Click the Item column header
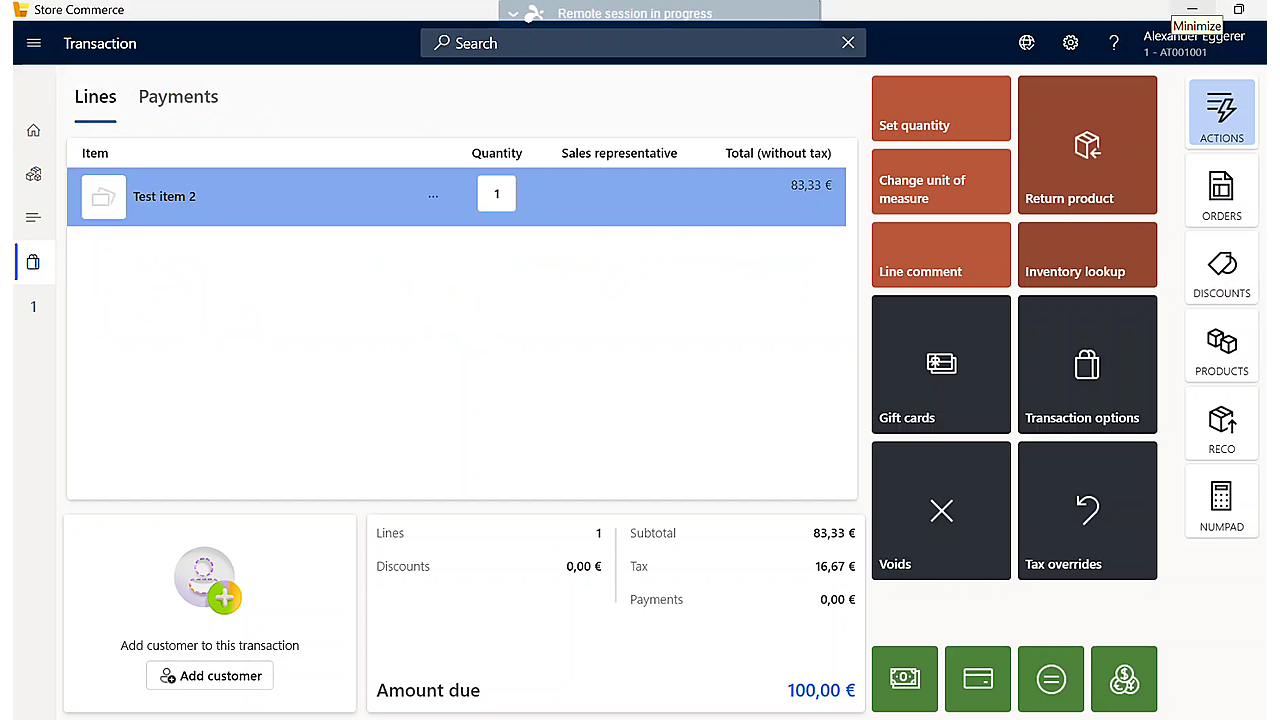Viewport: 1280px width, 720px height. coord(95,153)
